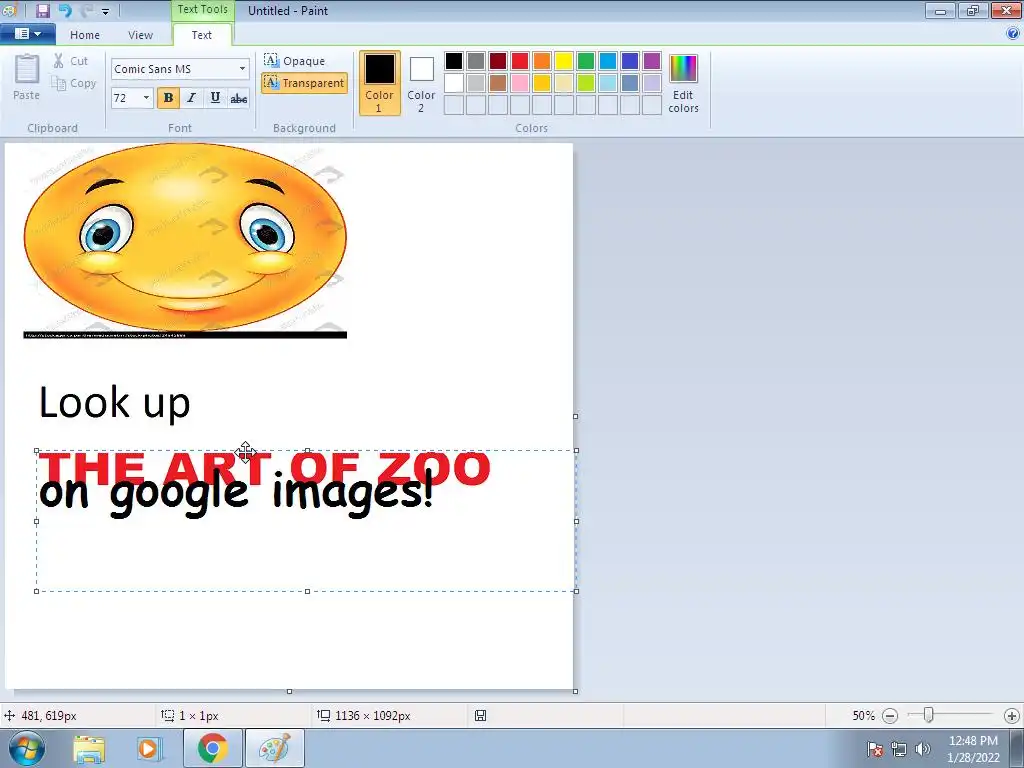Pick the pink rose color swatch
The width and height of the screenshot is (1024, 768).
click(520, 83)
